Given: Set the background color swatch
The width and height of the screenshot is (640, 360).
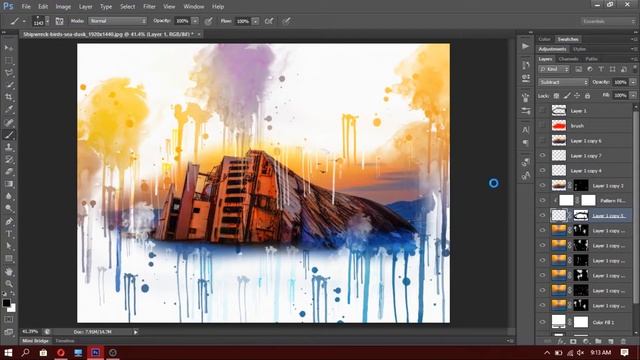Looking at the screenshot, I should [12, 308].
